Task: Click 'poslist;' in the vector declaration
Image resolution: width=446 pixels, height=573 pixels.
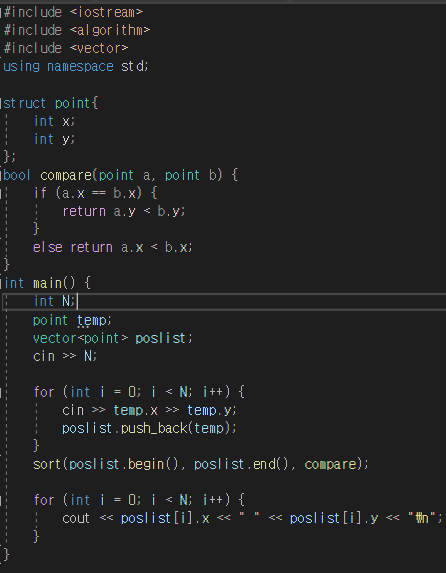Action: click(x=164, y=338)
